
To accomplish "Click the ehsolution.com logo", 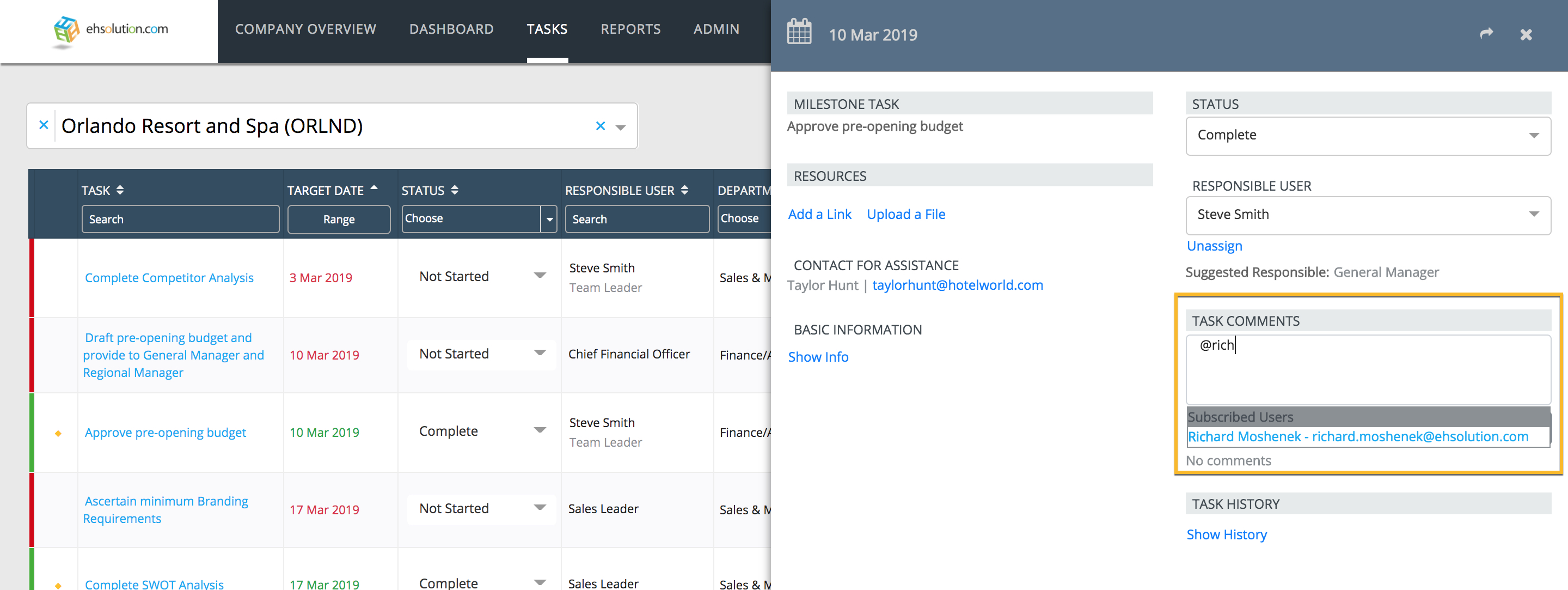I will (x=110, y=31).
